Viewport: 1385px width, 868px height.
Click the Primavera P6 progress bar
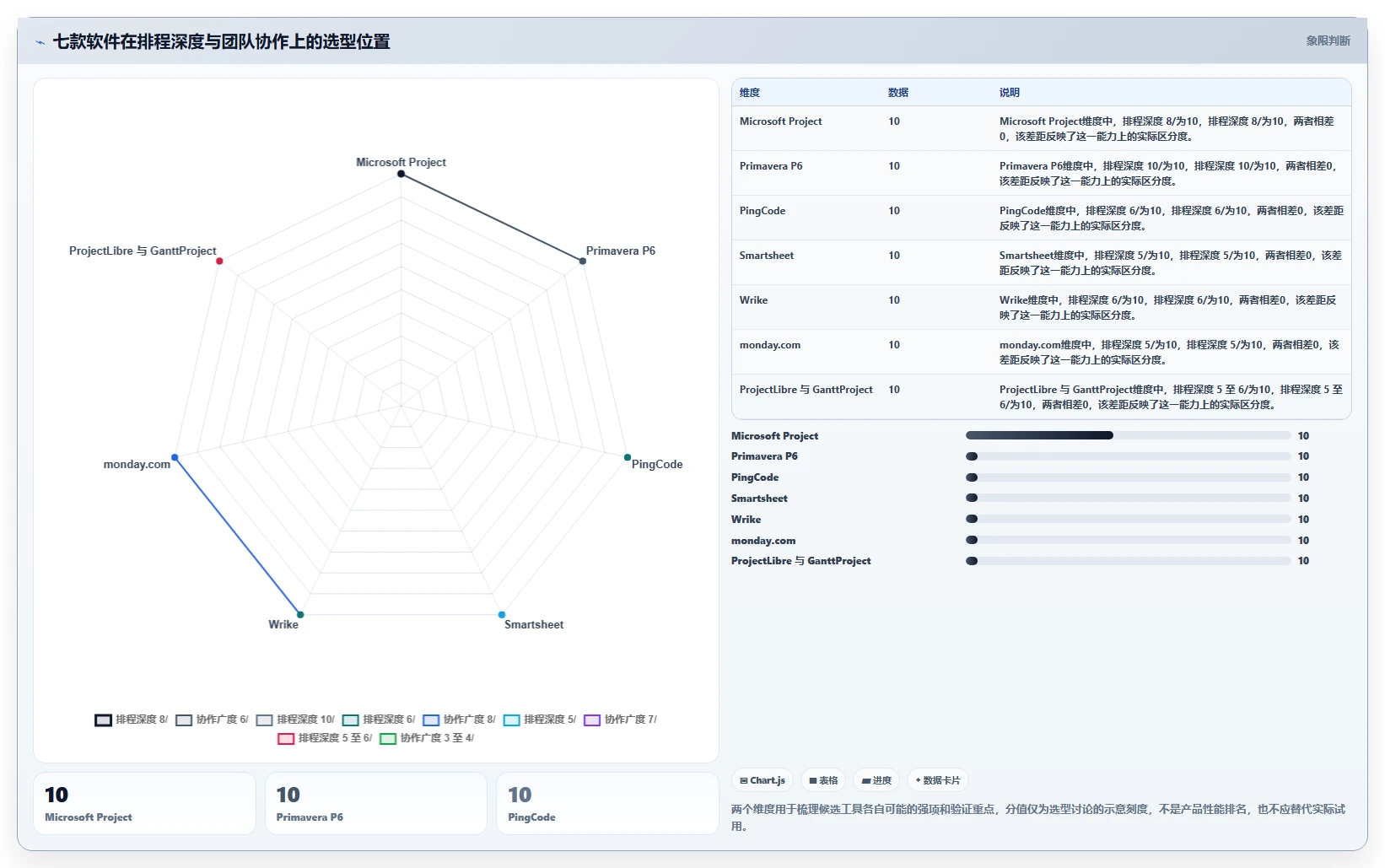[1129, 456]
